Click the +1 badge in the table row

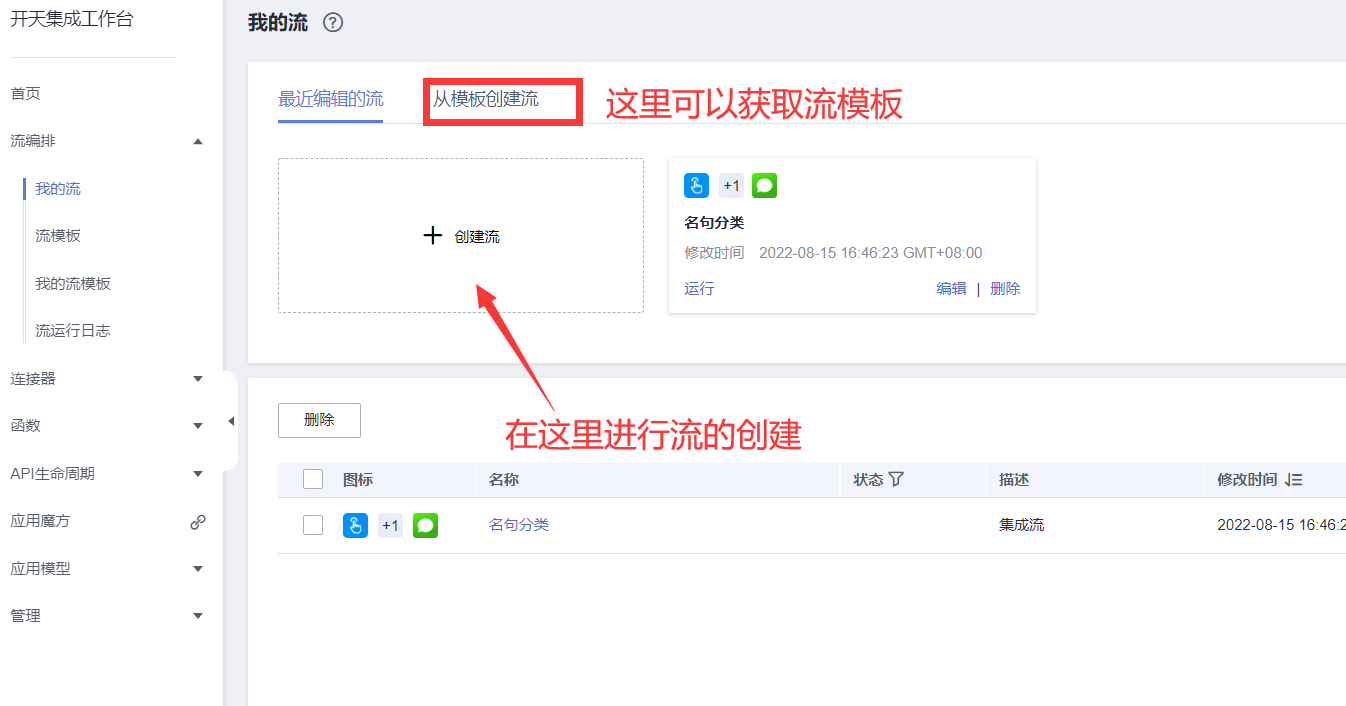(x=390, y=525)
